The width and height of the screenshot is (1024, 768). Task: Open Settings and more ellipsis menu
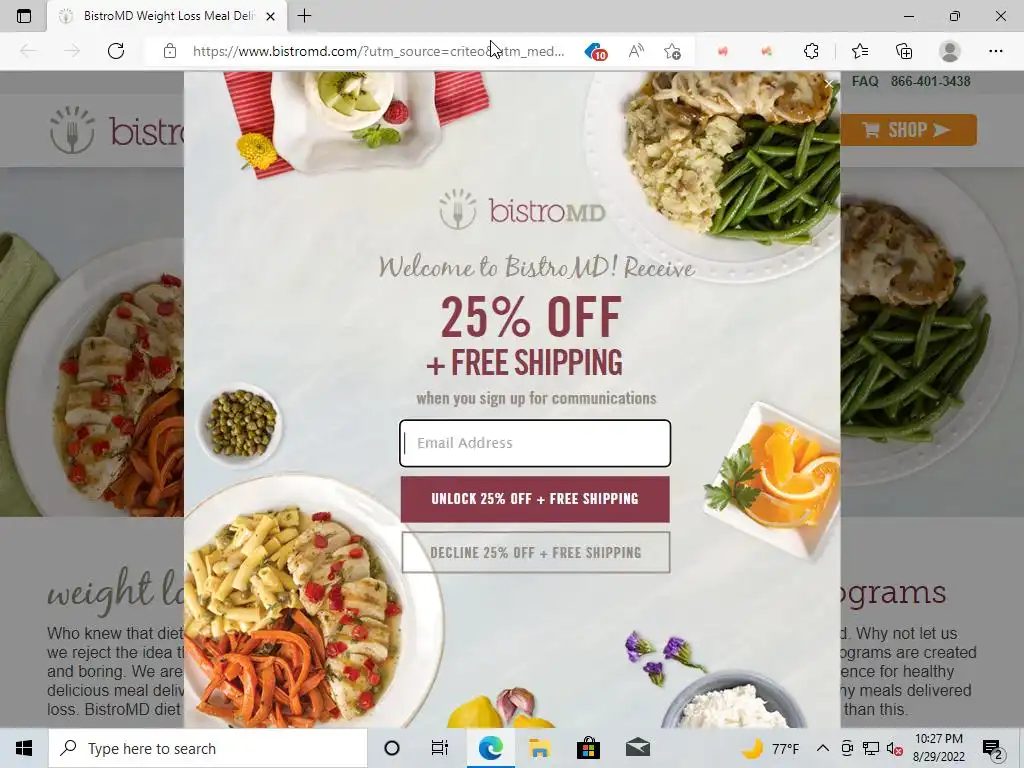pyautogui.click(x=995, y=51)
